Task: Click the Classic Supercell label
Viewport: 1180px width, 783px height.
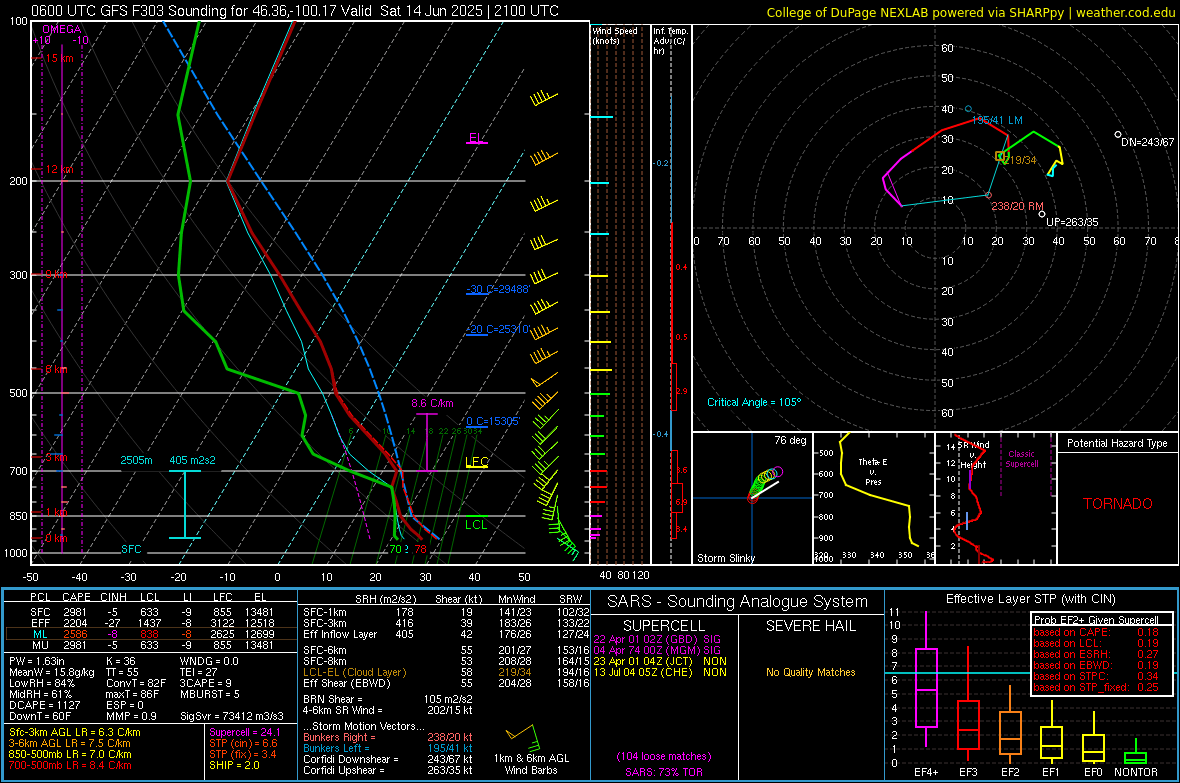Action: pos(1021,459)
